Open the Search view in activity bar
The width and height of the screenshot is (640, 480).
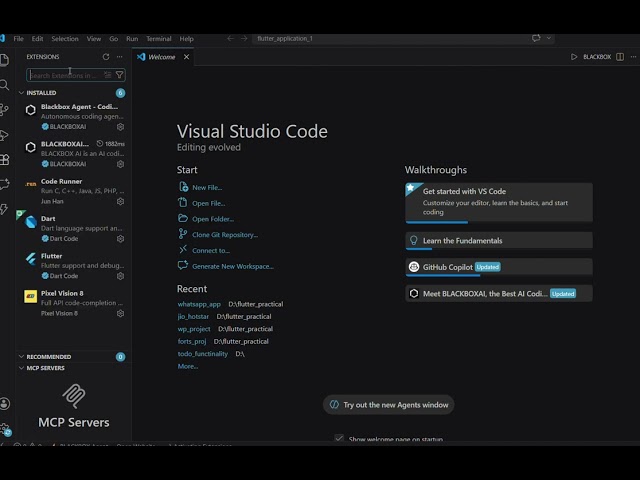[4, 85]
